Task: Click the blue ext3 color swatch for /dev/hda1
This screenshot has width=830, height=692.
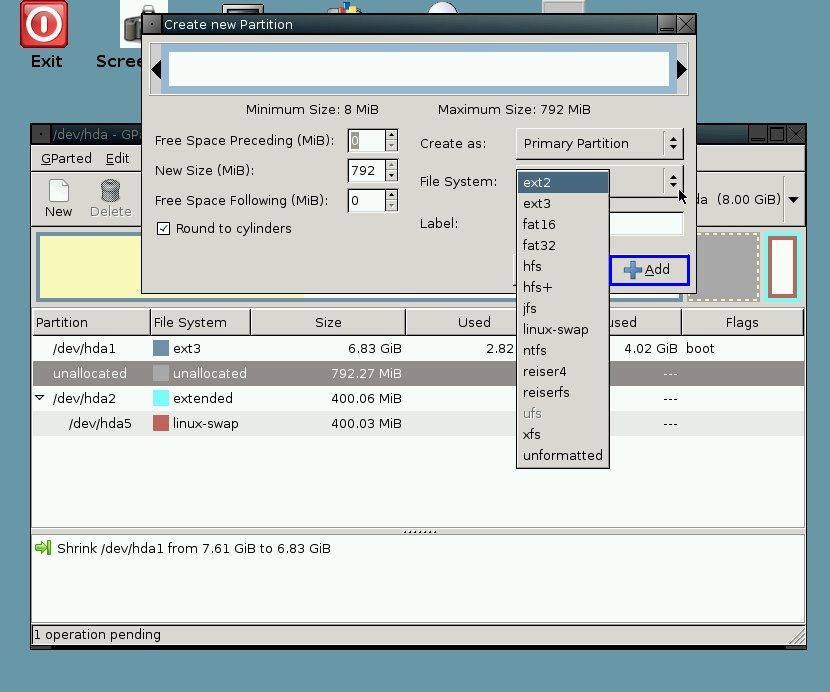Action: tap(161, 348)
